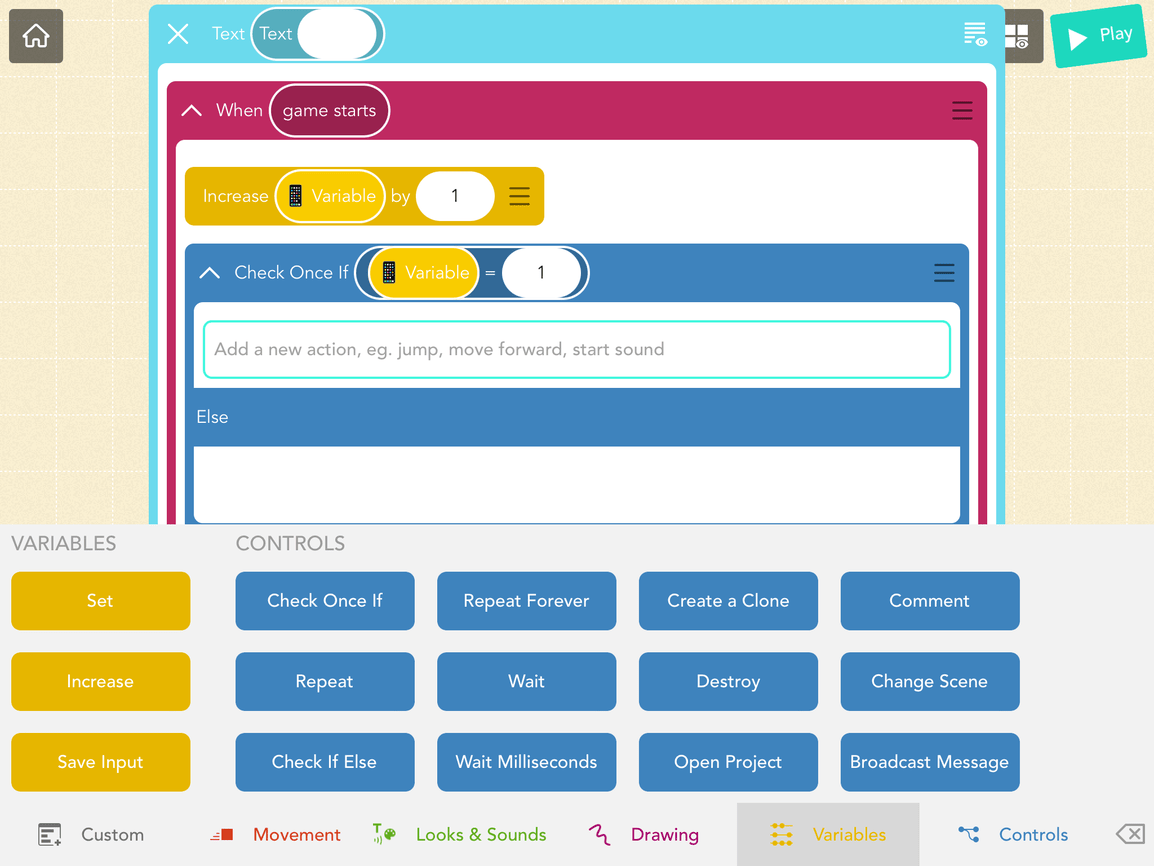Add a Repeat block
The width and height of the screenshot is (1154, 866).
325,681
